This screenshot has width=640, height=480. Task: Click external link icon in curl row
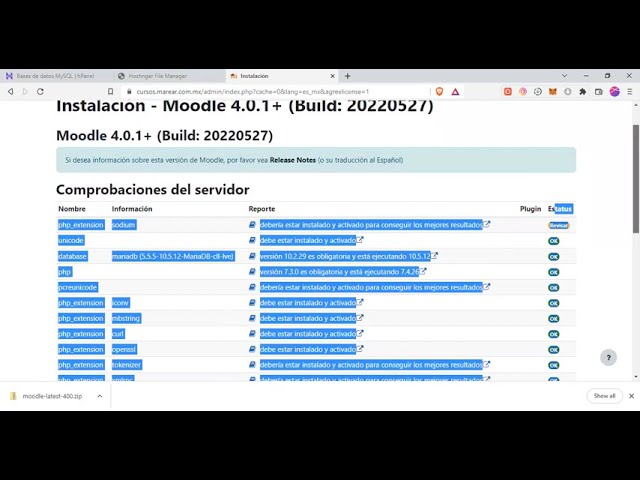(x=360, y=333)
